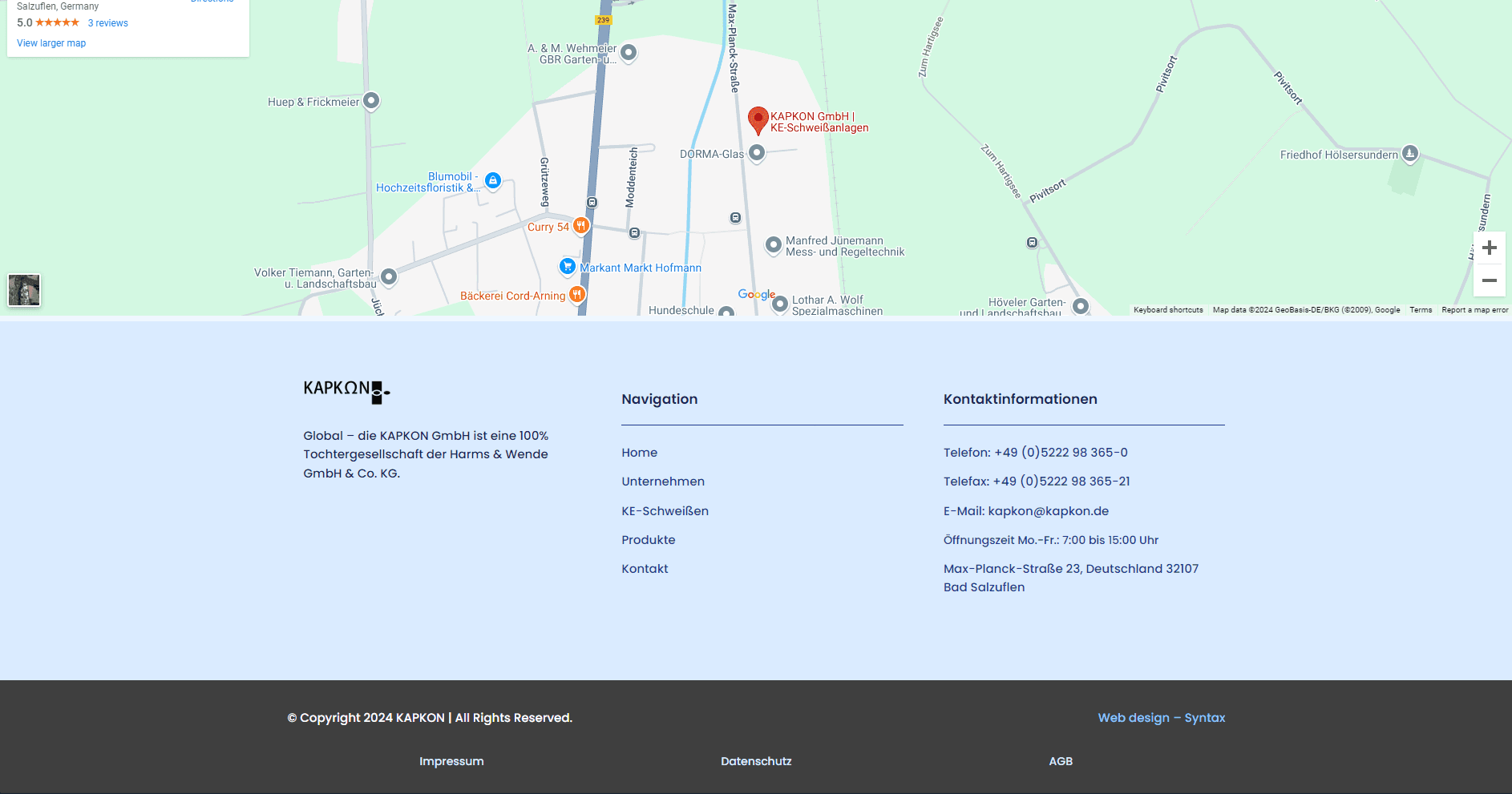Click the red KAPKON GmbH map pin
Image resolution: width=1512 pixels, height=794 pixels.
758,120
